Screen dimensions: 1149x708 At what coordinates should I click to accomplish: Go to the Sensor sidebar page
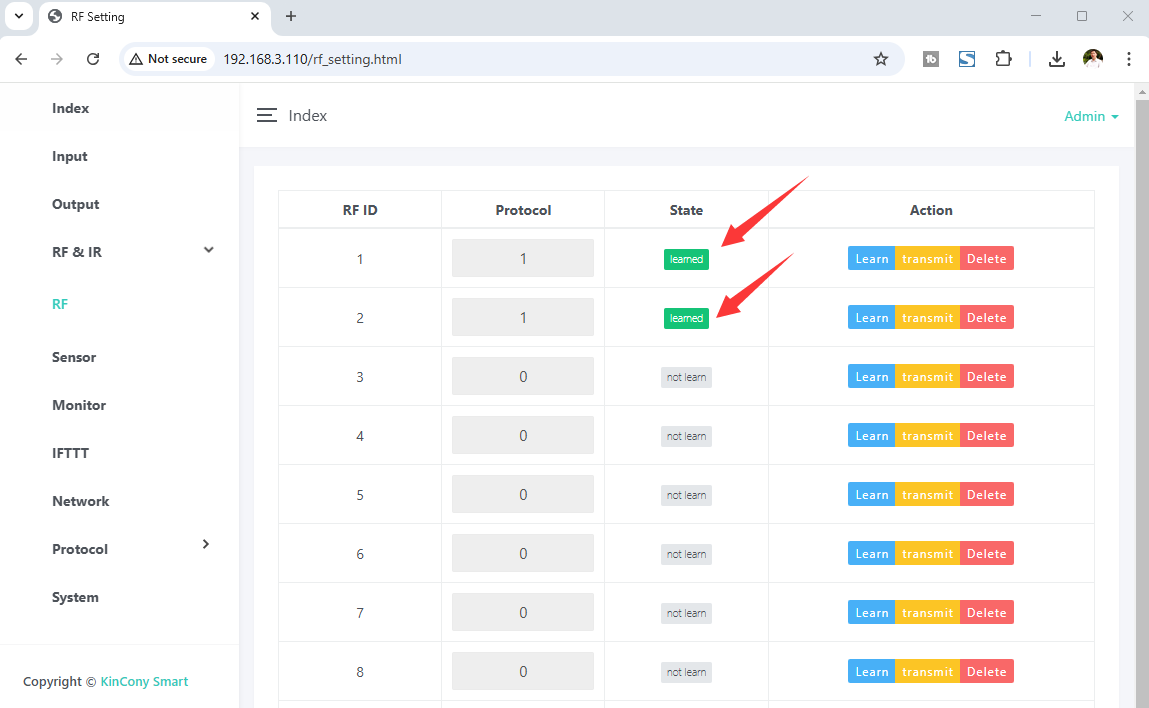(74, 357)
